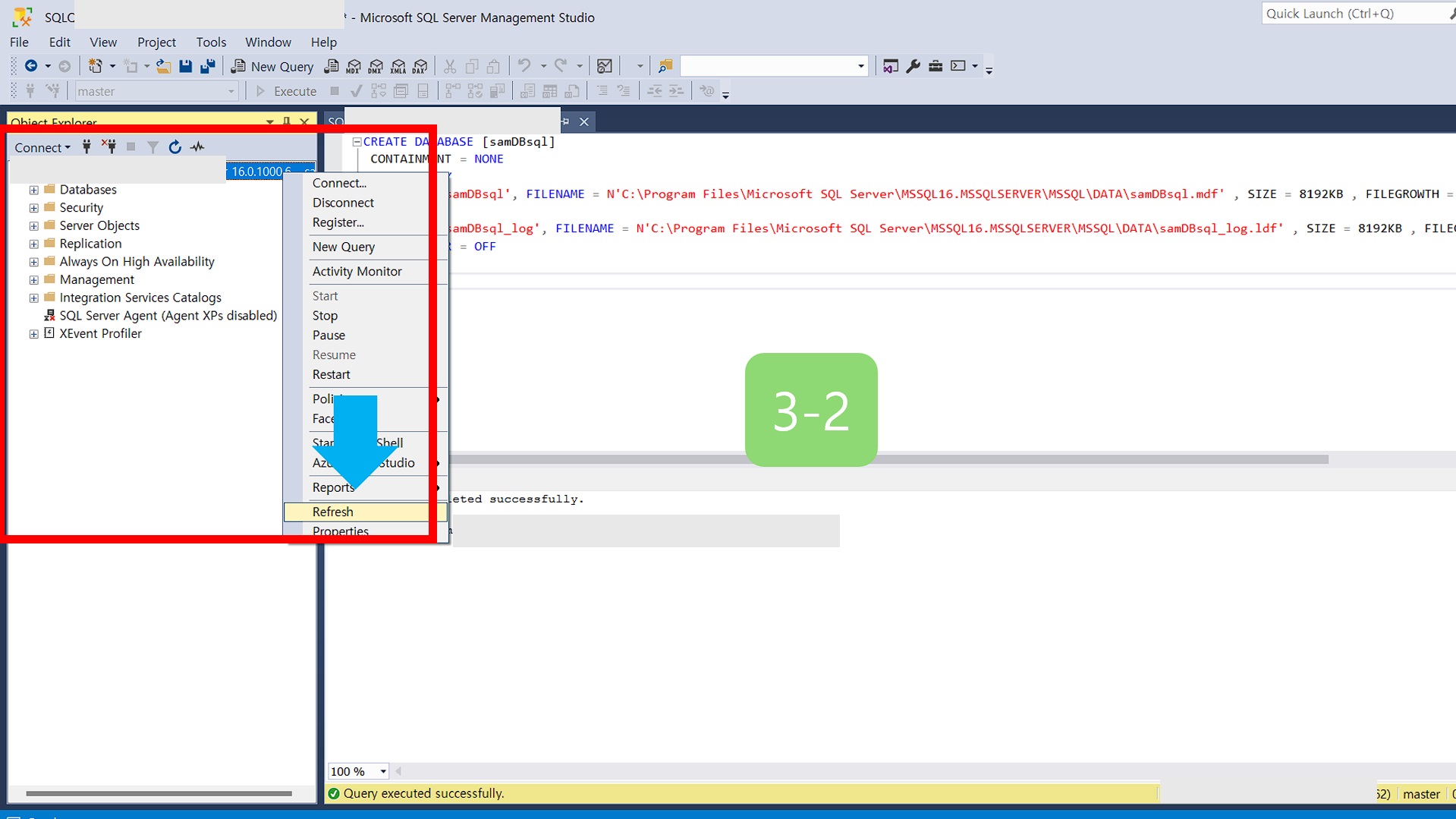Click the Object Explorer filter funnel icon
Image resolution: width=1456 pixels, height=819 pixels.
[153, 146]
